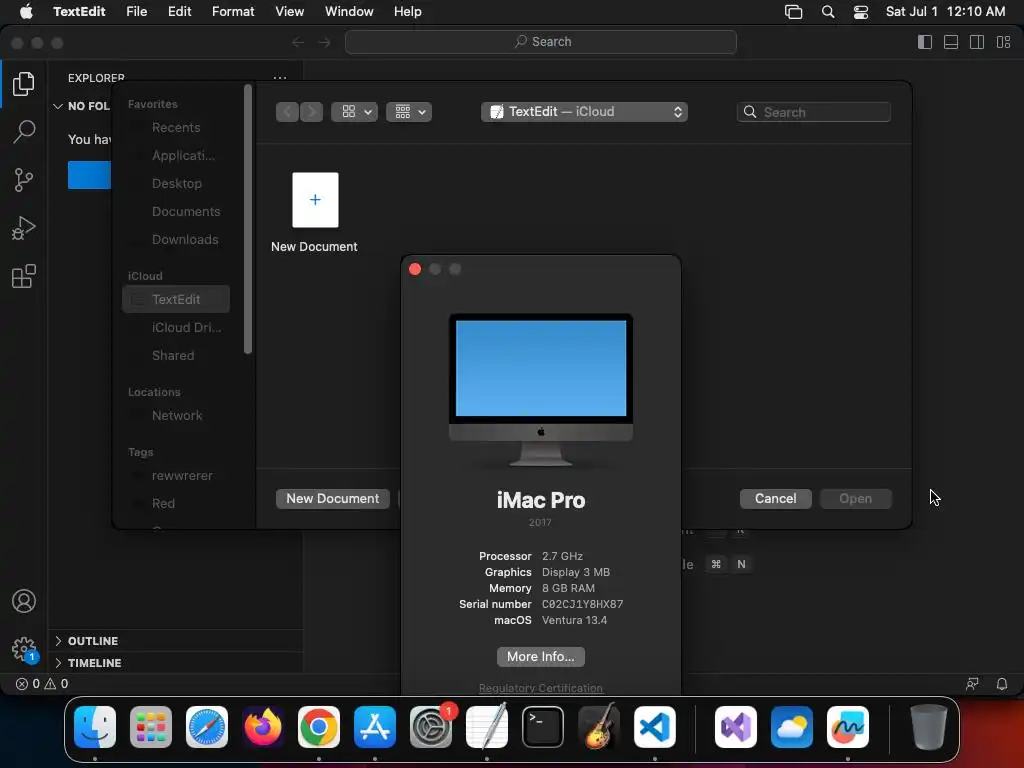
Task: Open the Search view in VS Code activity bar
Action: coord(24,131)
